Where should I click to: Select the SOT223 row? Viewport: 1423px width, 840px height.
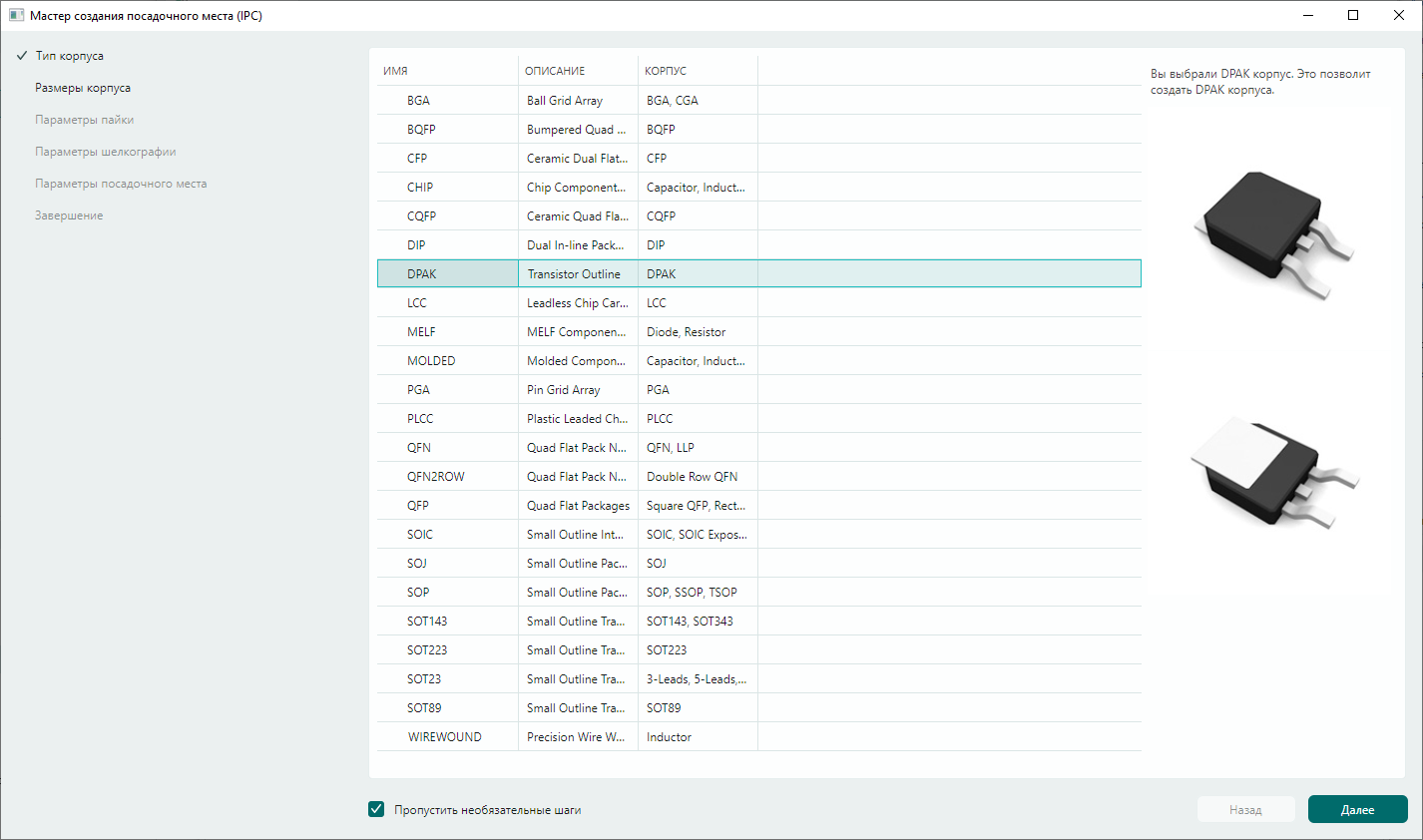pyautogui.click(x=427, y=650)
